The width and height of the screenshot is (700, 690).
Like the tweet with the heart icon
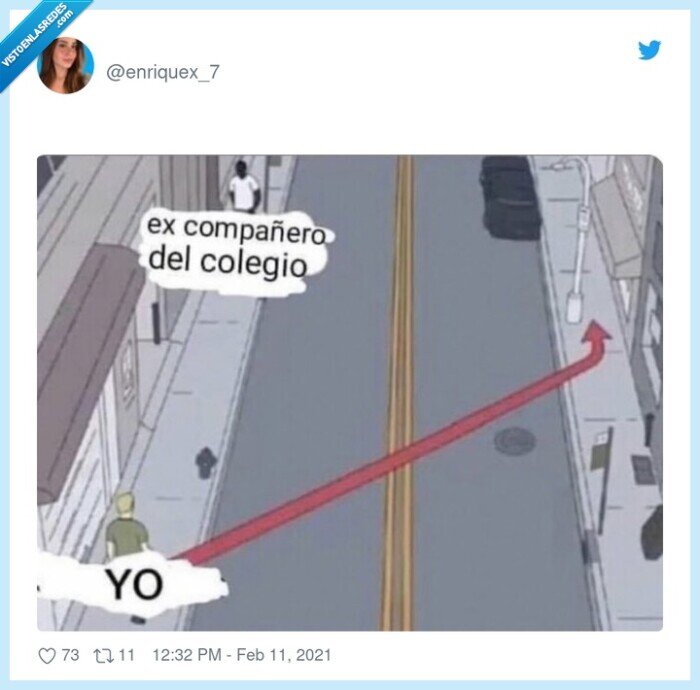(x=47, y=656)
